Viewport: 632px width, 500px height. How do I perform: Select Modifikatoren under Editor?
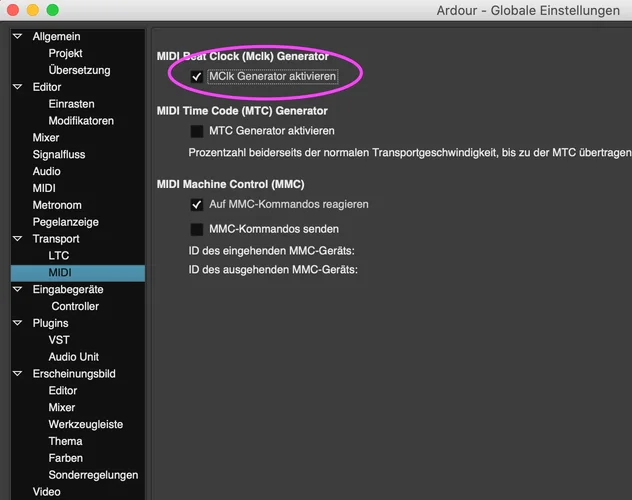pos(81,121)
